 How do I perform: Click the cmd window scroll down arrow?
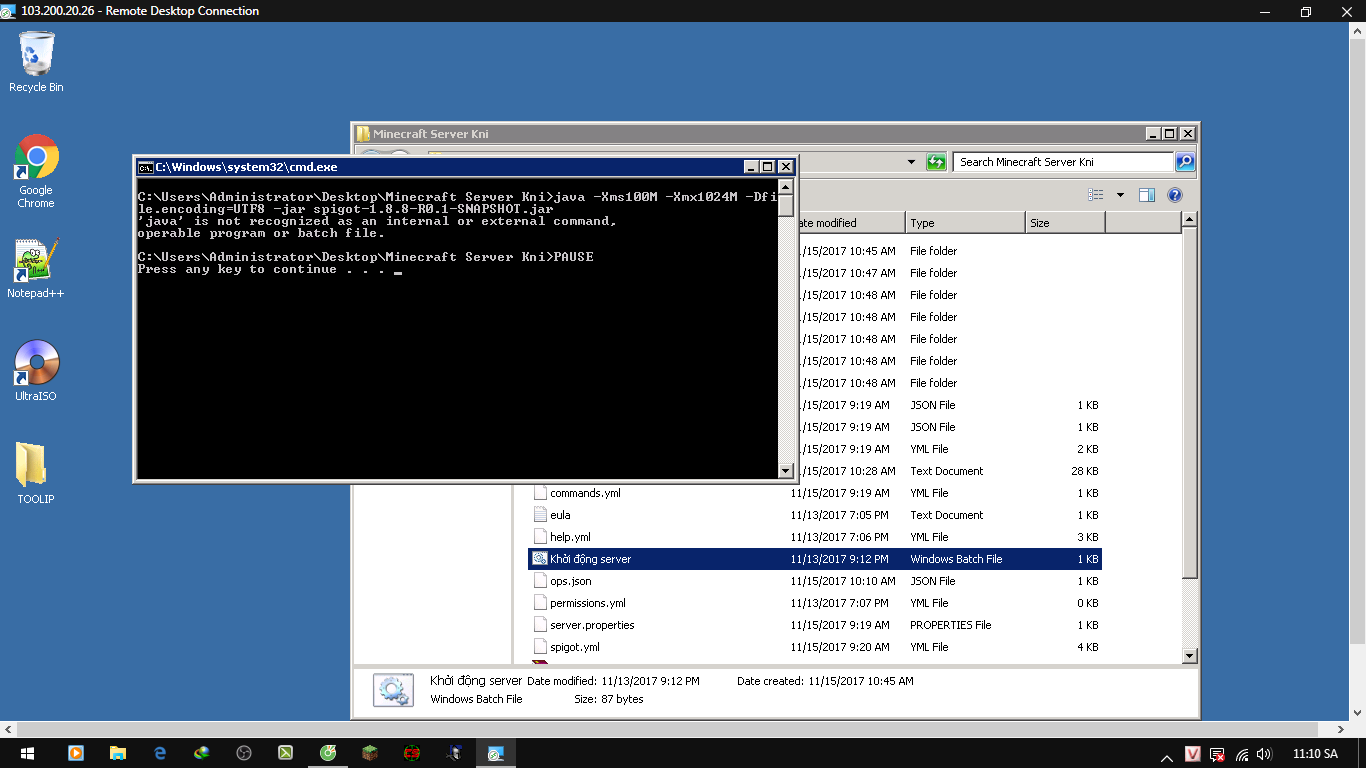785,471
